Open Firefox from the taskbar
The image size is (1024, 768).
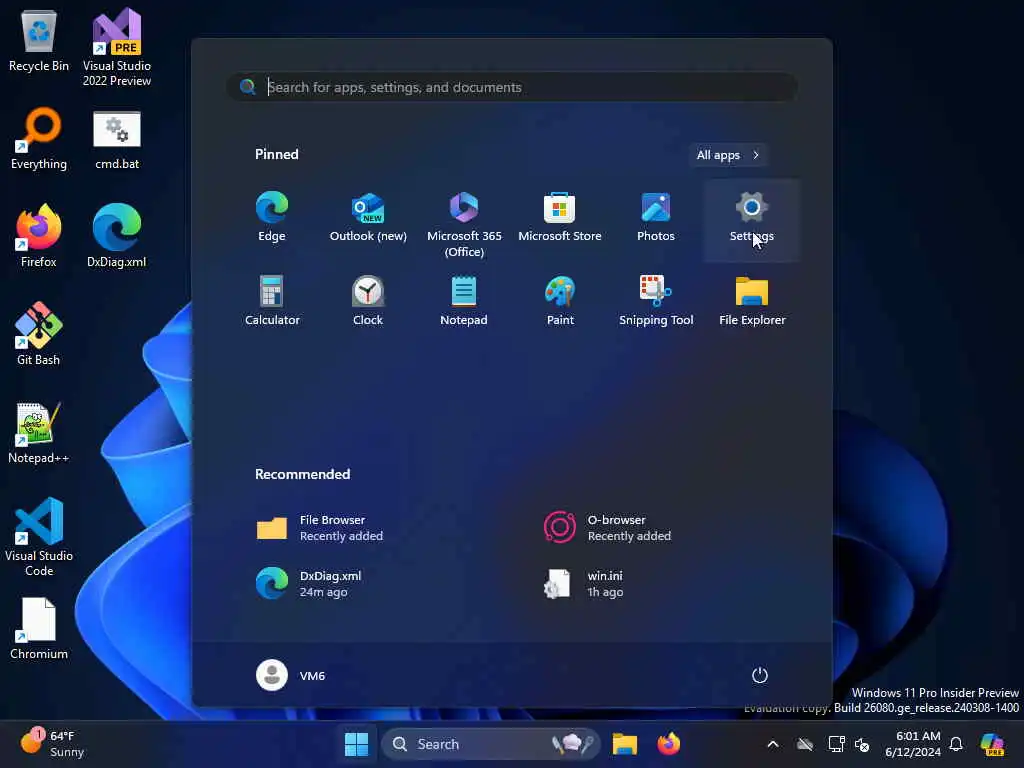(x=668, y=744)
